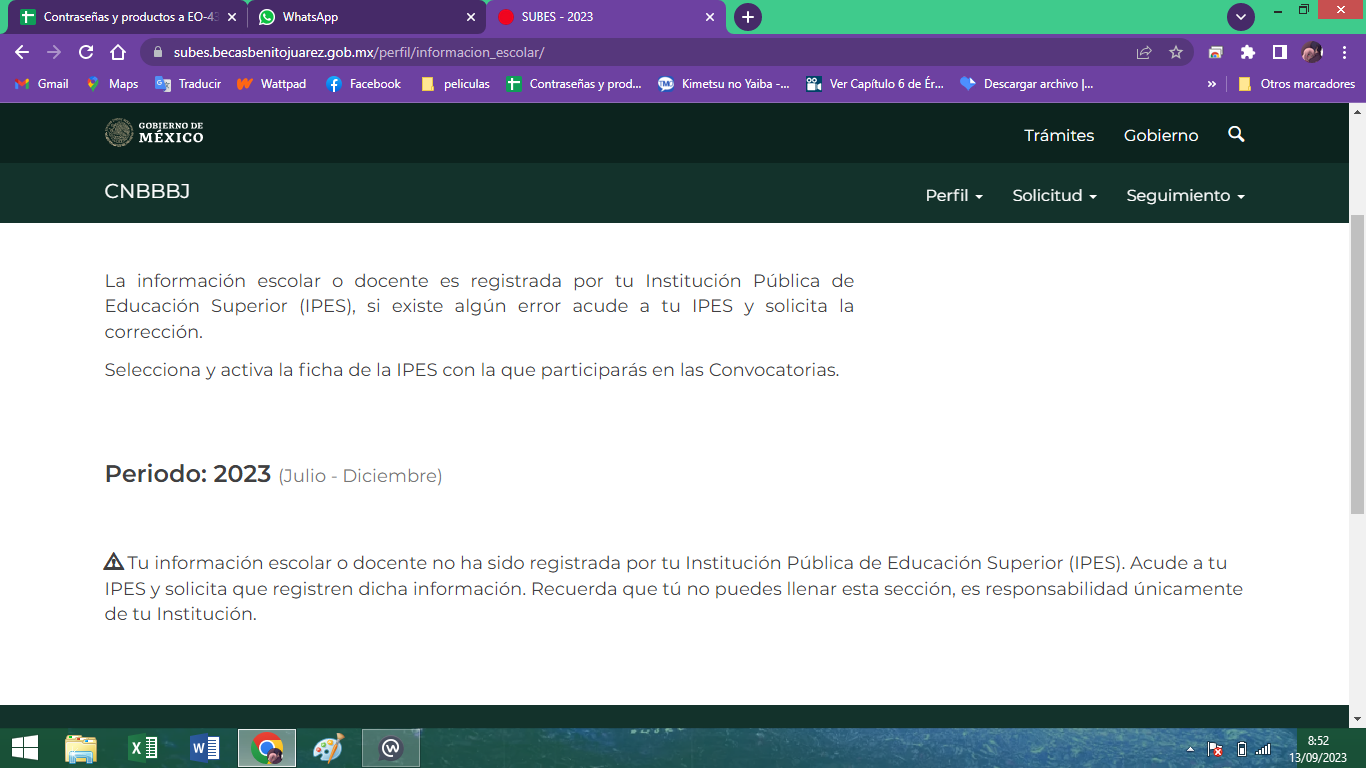Bookmark this page with the star icon
This screenshot has width=1366, height=768.
(x=1176, y=52)
